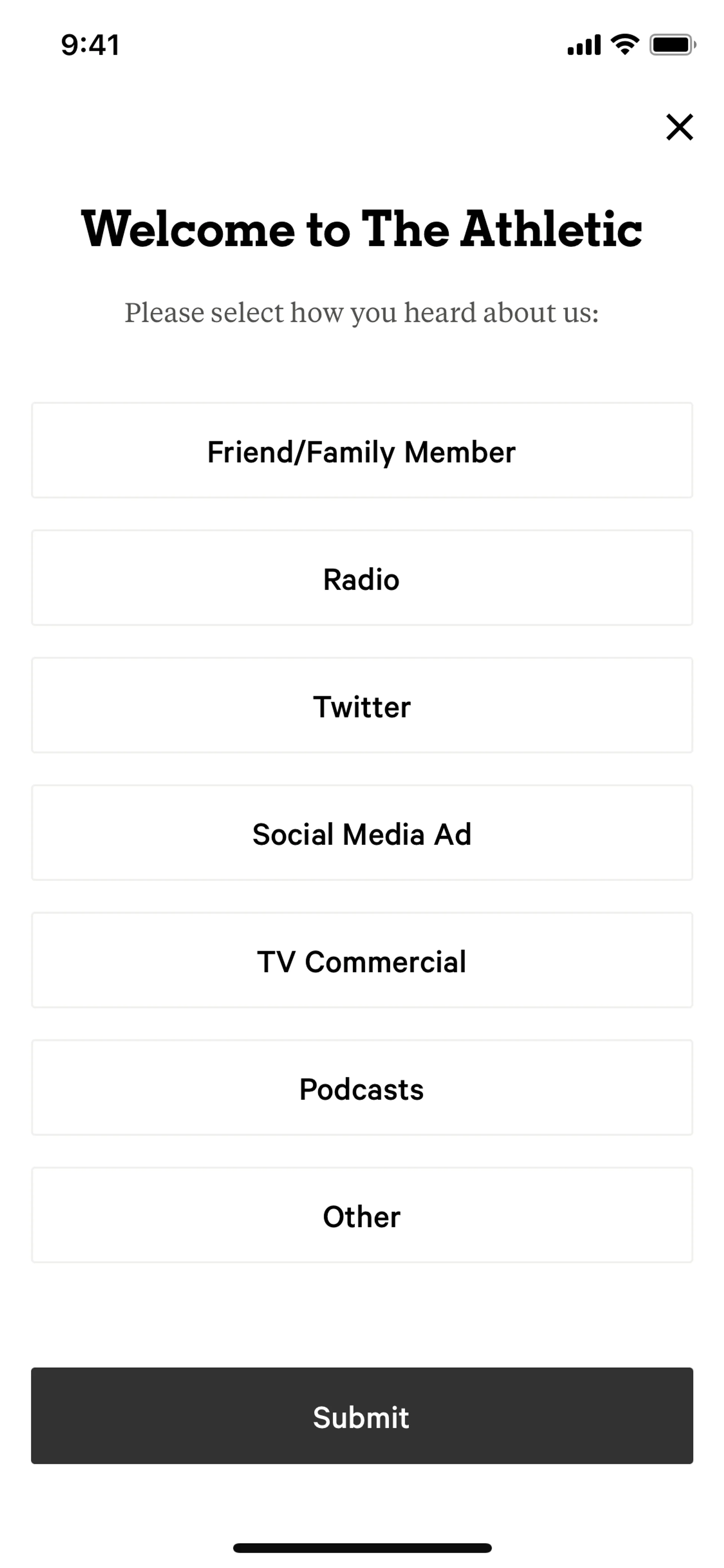724x1568 pixels.
Task: Tap the home indicator bar
Action: pos(361,1547)
